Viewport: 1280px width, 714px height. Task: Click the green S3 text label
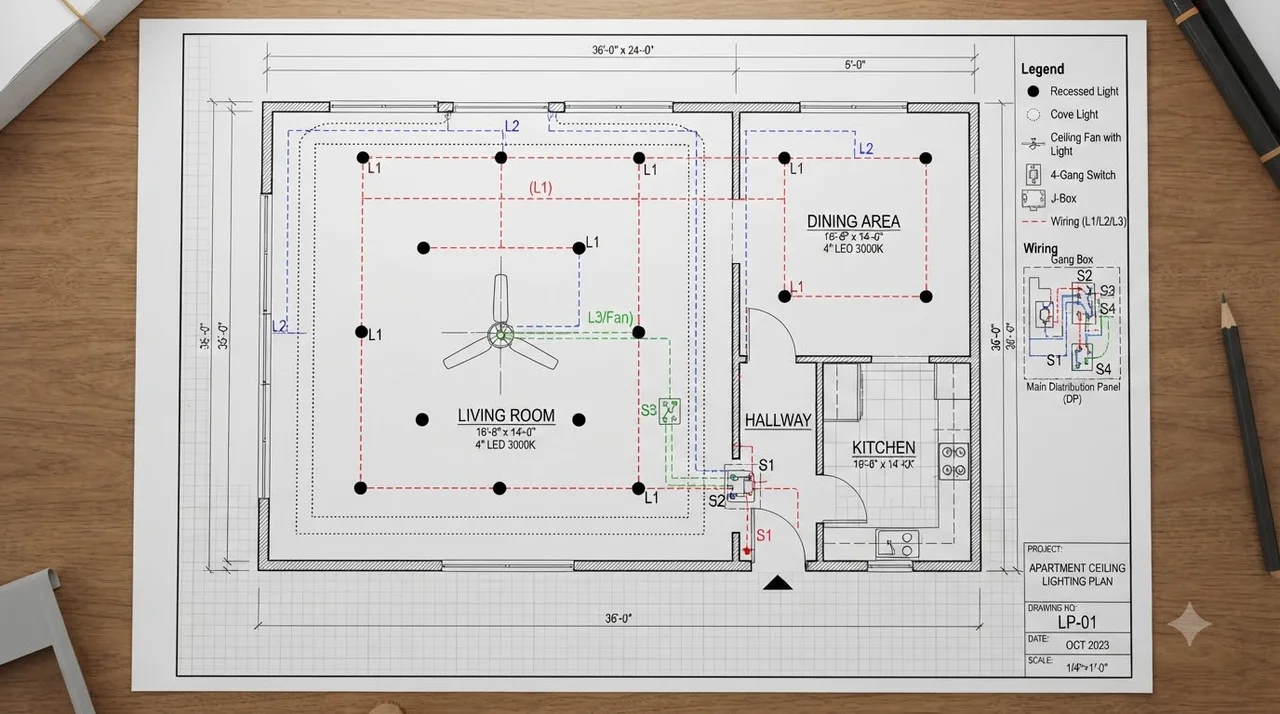point(648,409)
